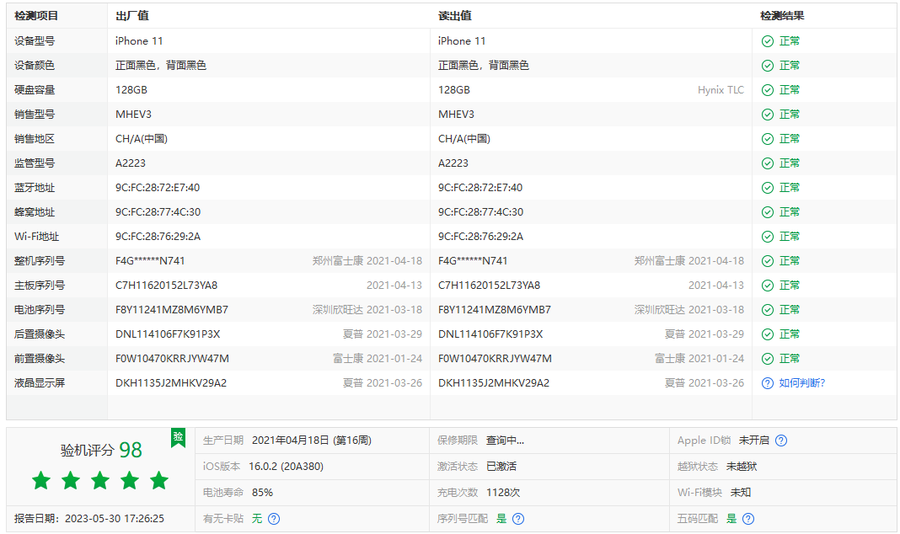Viewport: 900px width, 534px height.
Task: Click the help icon beside Apple ID锁 未开启
Action: (781, 440)
